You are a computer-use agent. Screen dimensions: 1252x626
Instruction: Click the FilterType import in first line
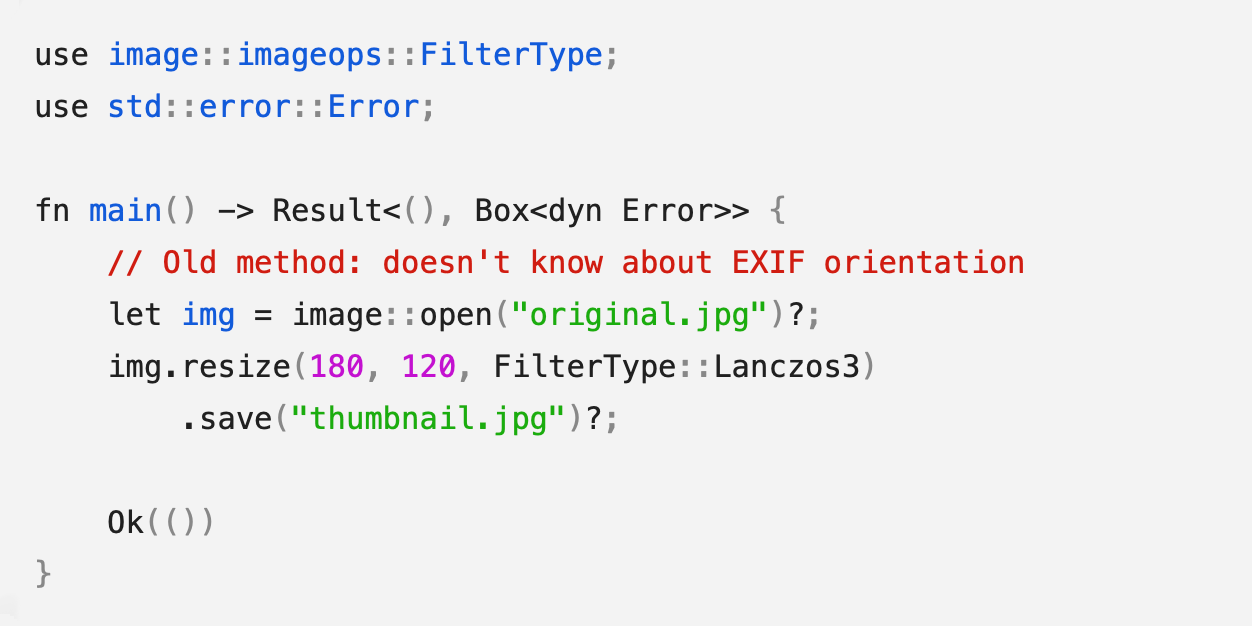click(x=510, y=54)
